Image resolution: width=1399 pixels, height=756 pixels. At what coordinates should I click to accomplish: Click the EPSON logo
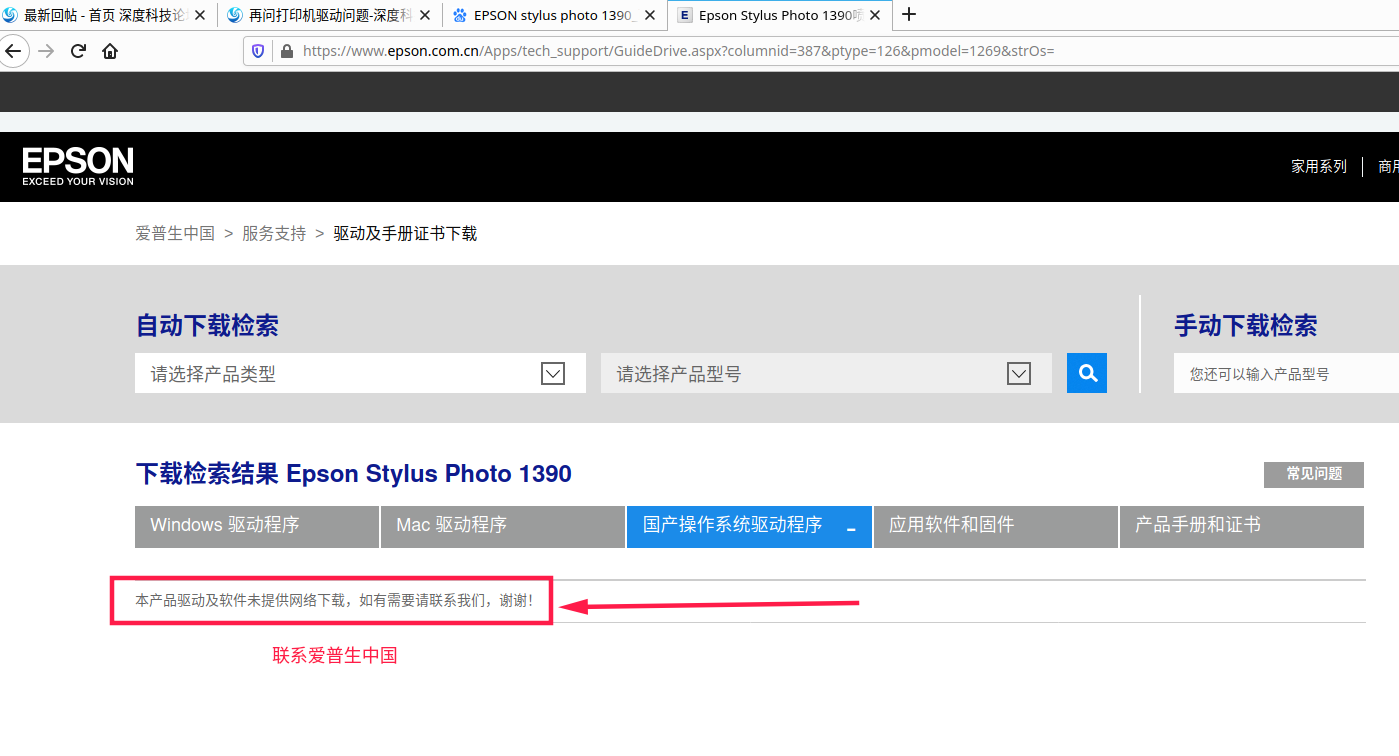78,166
